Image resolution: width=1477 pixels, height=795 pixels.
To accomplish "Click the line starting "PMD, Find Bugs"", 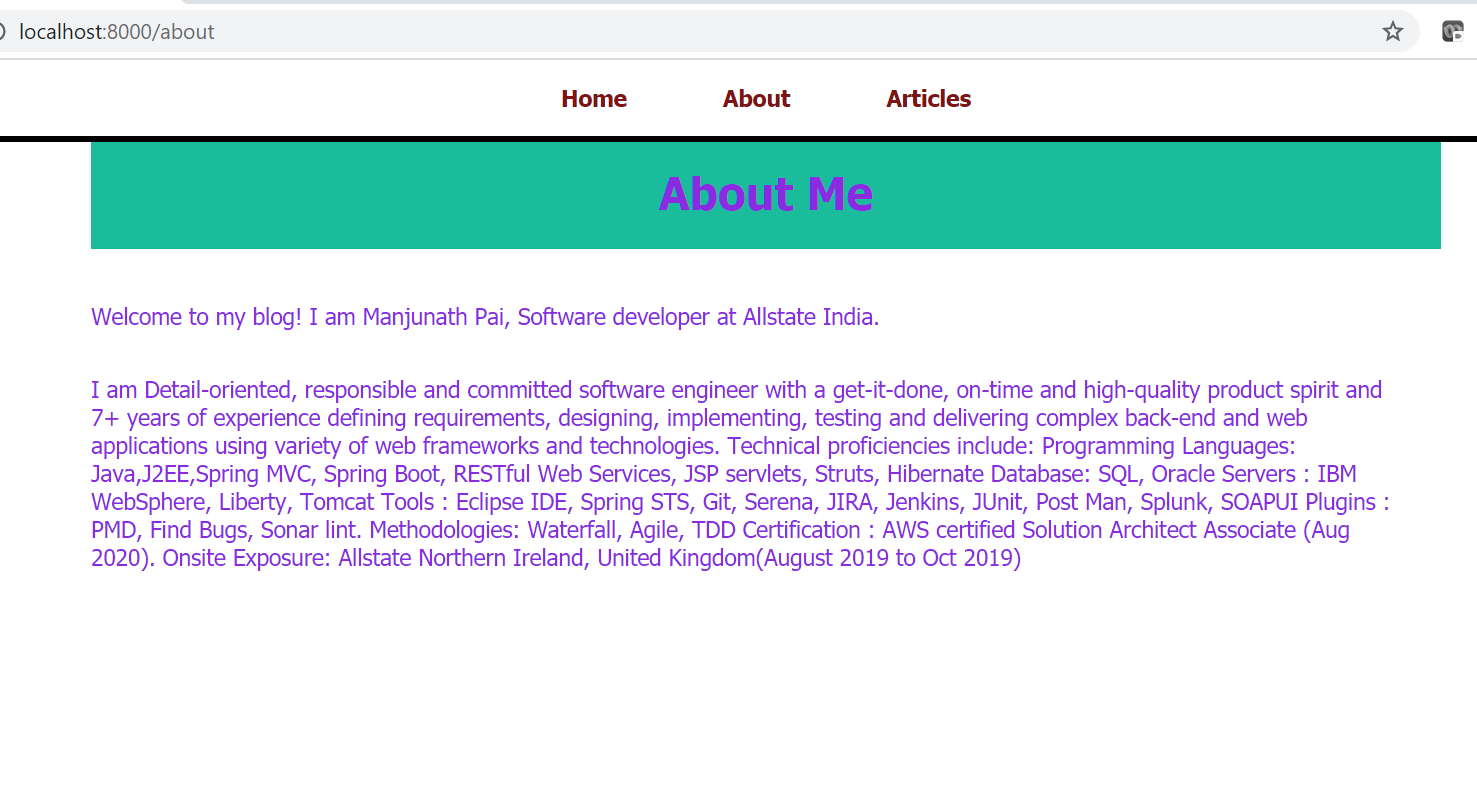I will point(720,530).
